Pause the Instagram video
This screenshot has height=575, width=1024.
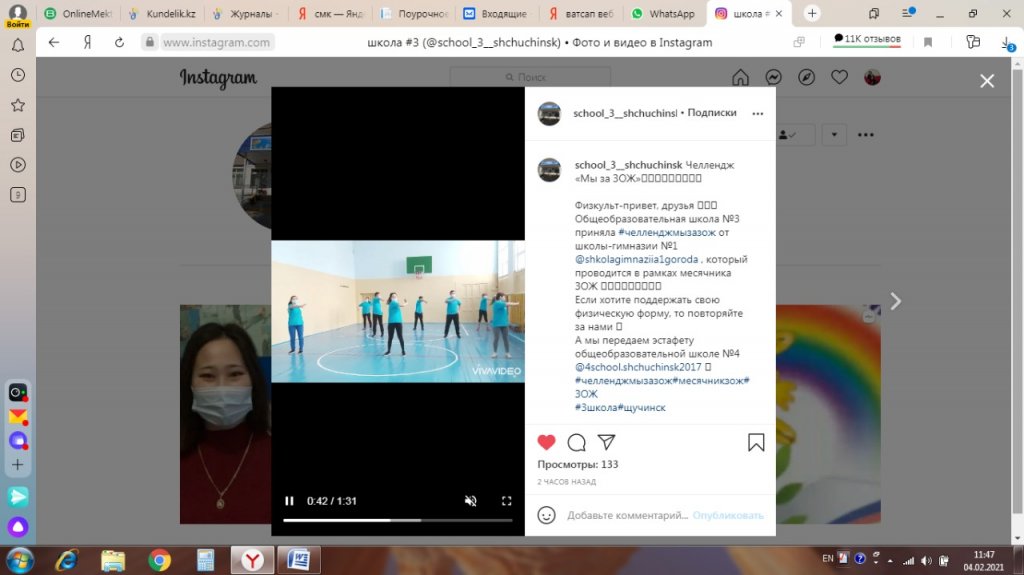pos(289,501)
